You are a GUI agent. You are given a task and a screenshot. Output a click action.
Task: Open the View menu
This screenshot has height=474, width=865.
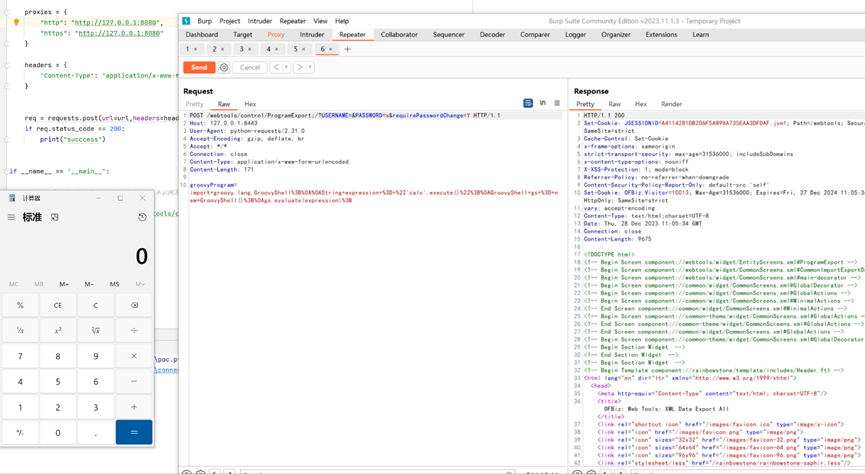[x=321, y=21]
